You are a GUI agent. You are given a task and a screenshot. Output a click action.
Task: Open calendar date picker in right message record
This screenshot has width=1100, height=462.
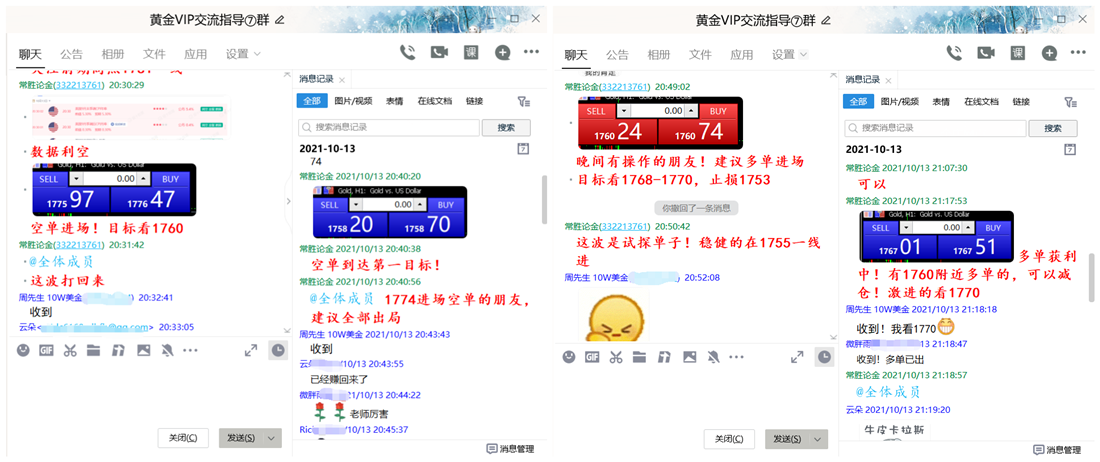click(x=1069, y=149)
